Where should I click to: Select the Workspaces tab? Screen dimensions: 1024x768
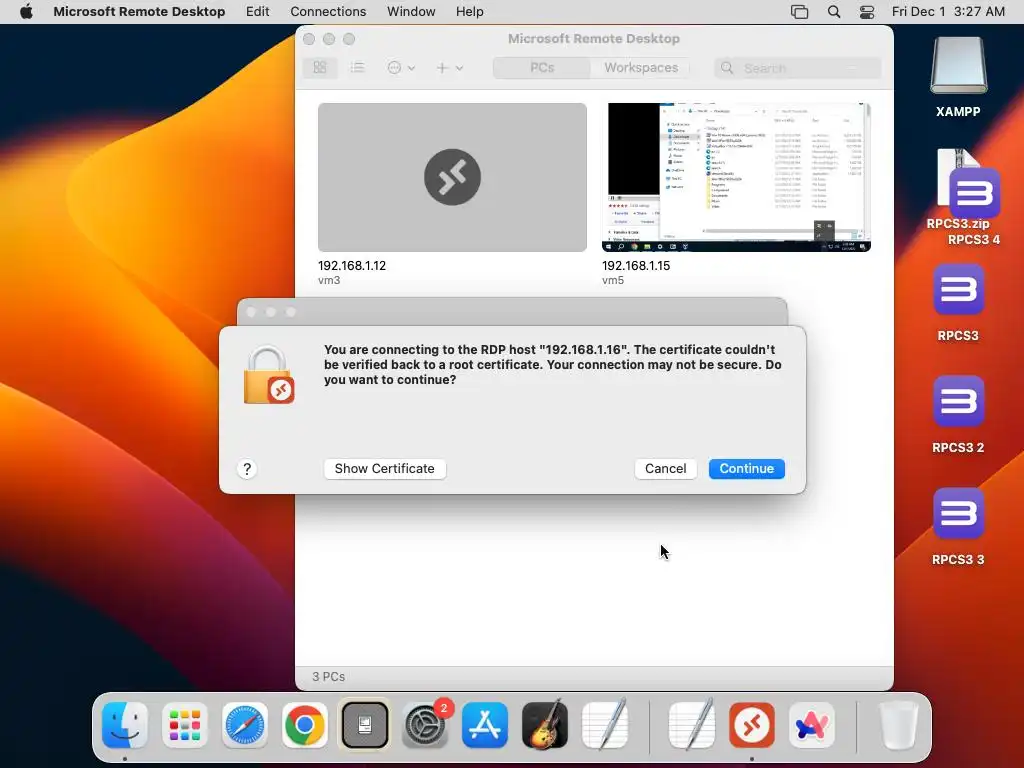pos(641,67)
